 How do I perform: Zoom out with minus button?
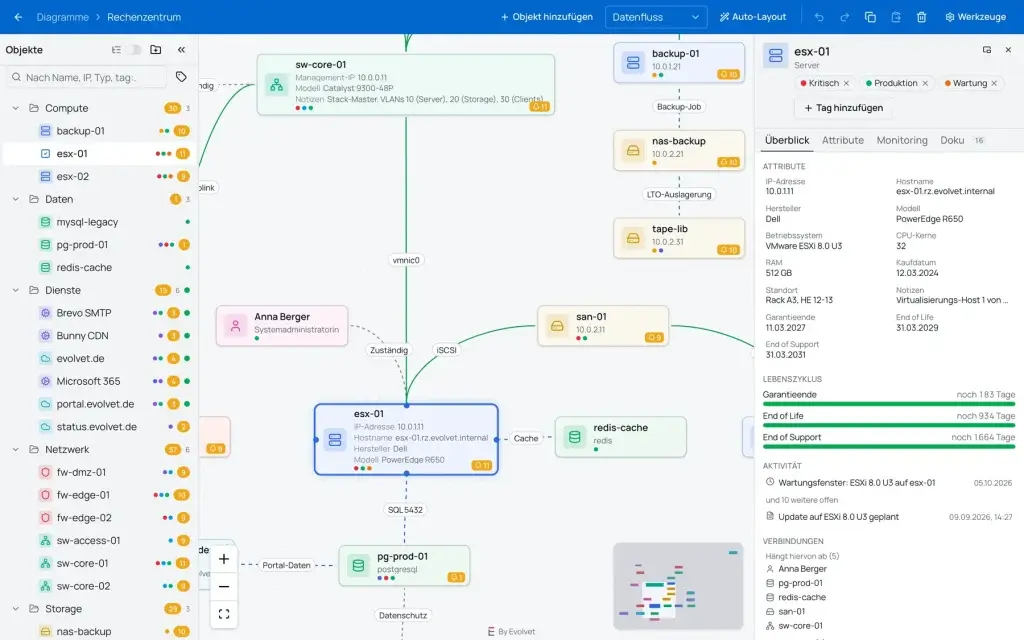click(x=223, y=586)
